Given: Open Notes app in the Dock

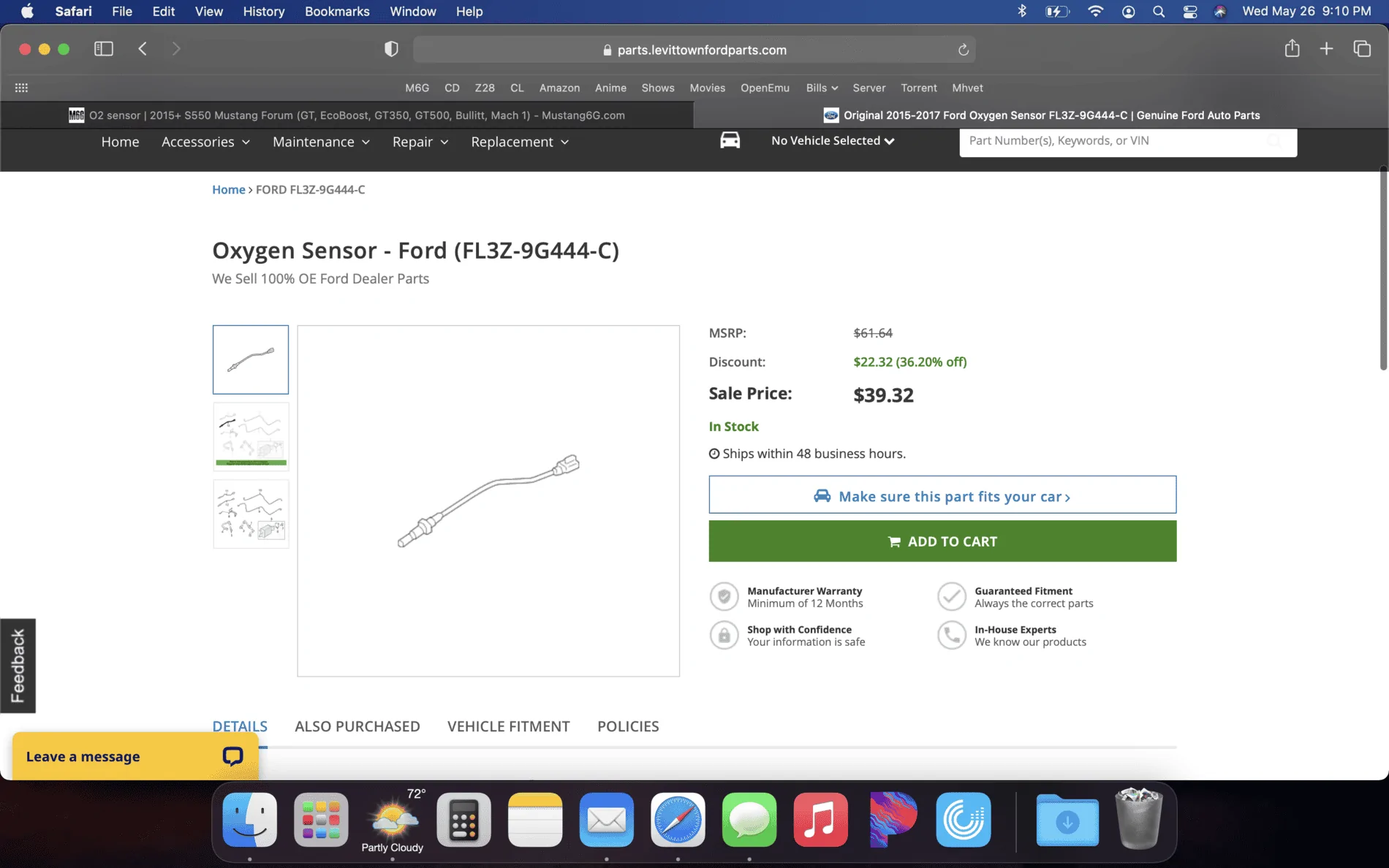Looking at the screenshot, I should click(x=535, y=820).
